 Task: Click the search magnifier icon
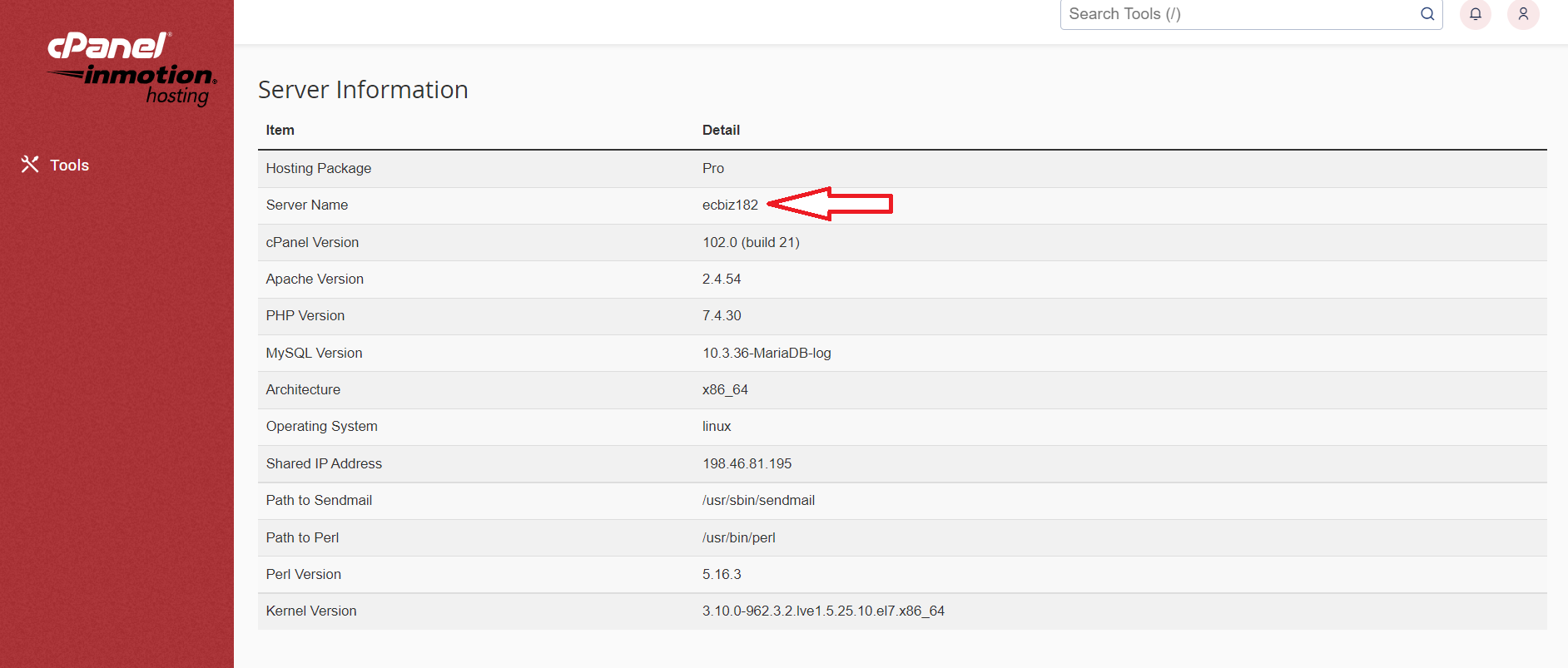[x=1427, y=14]
